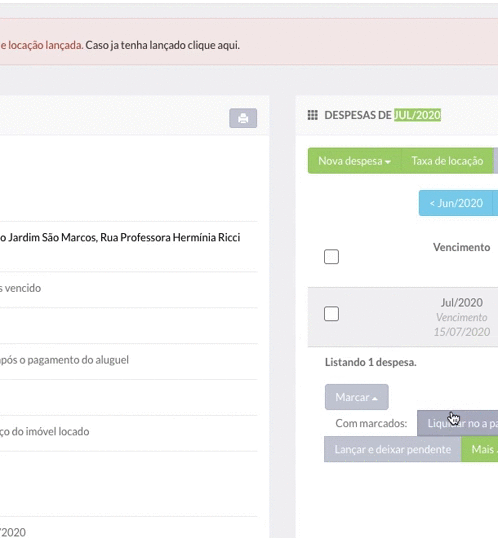Click 'pagamento do aluguel' text
Image resolution: width=498 pixels, height=538 pixels.
point(78,360)
